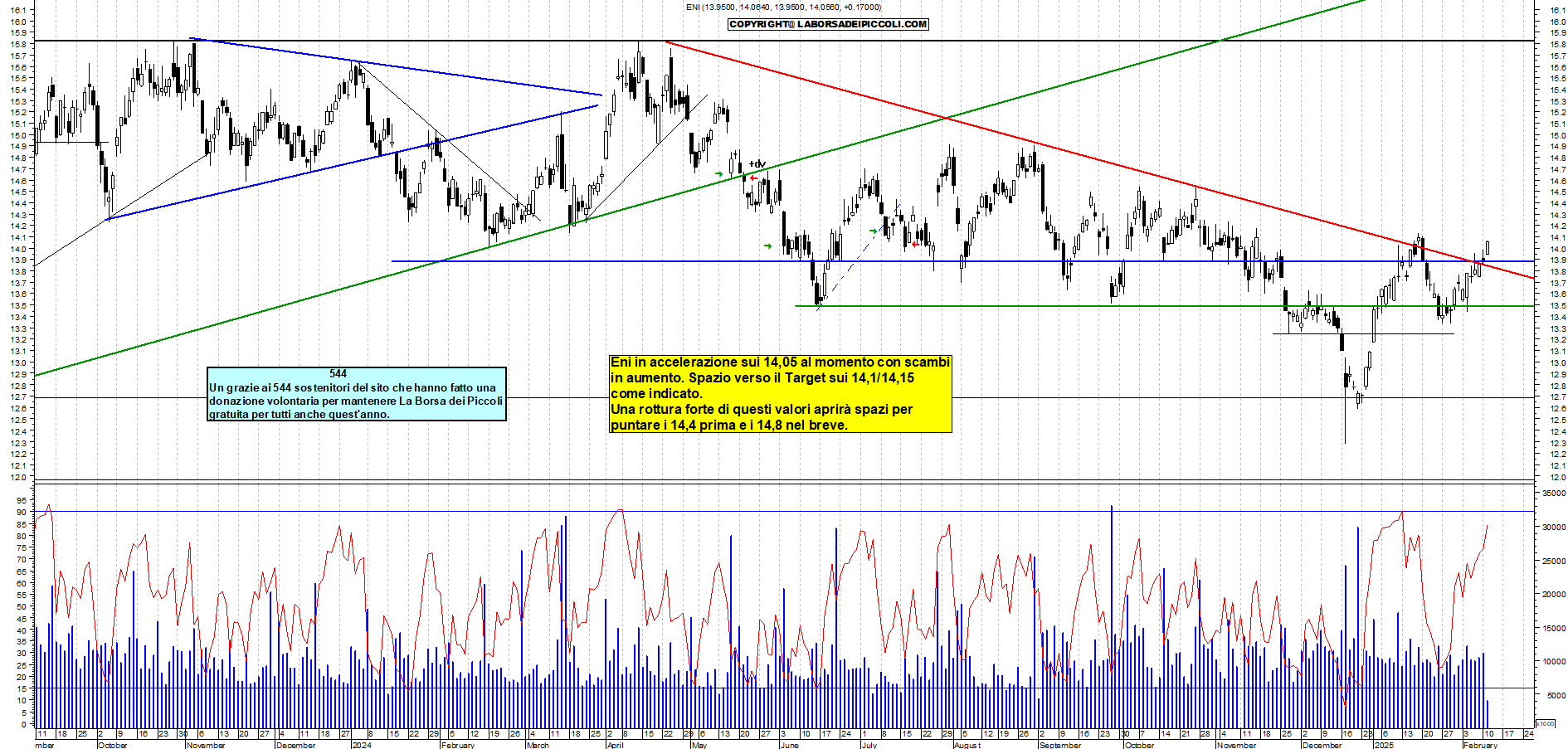
Task: Click 'in aumento. Spazio verso il Target' line
Action: point(762,377)
